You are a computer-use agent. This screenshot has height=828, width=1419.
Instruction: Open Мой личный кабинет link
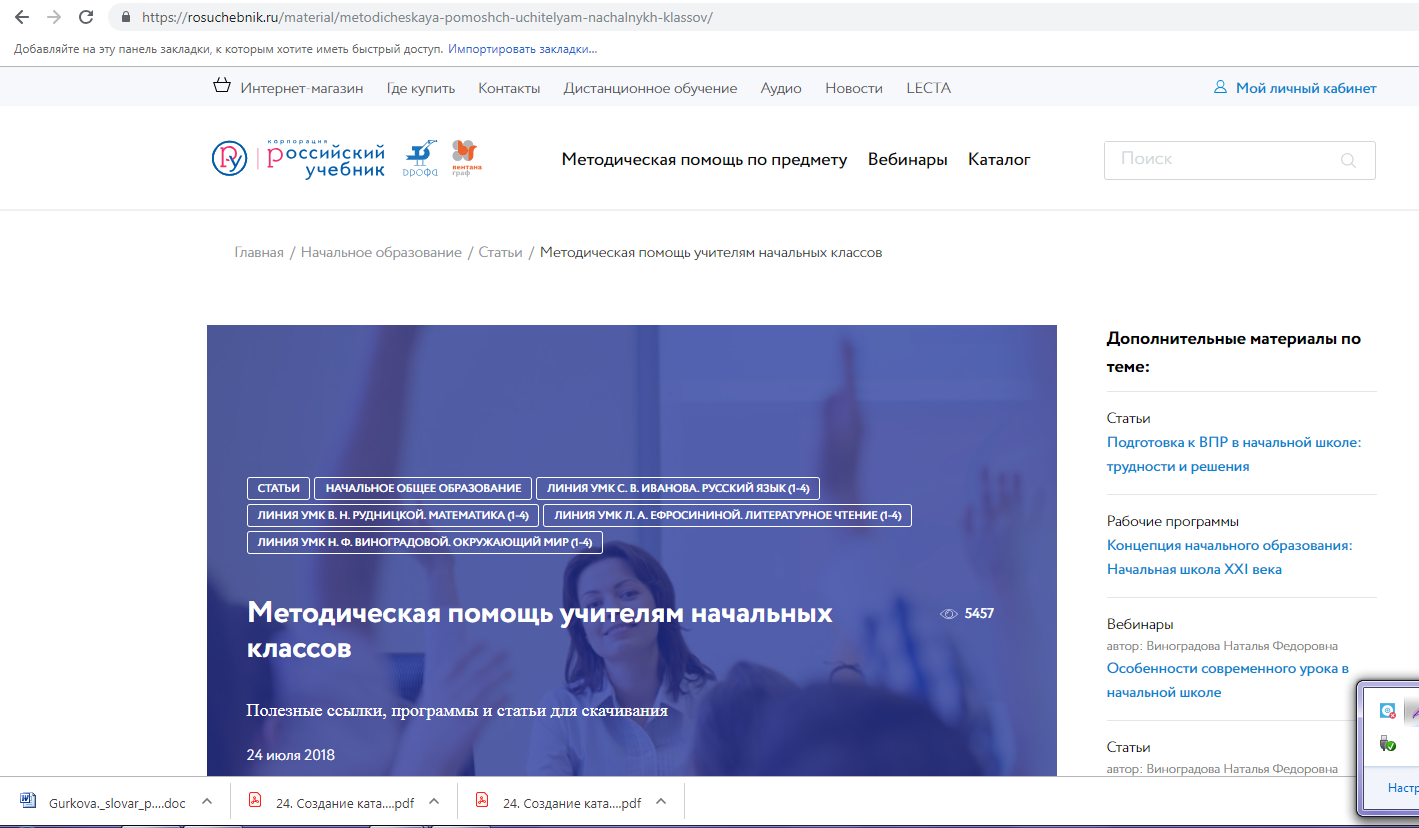(x=1306, y=88)
